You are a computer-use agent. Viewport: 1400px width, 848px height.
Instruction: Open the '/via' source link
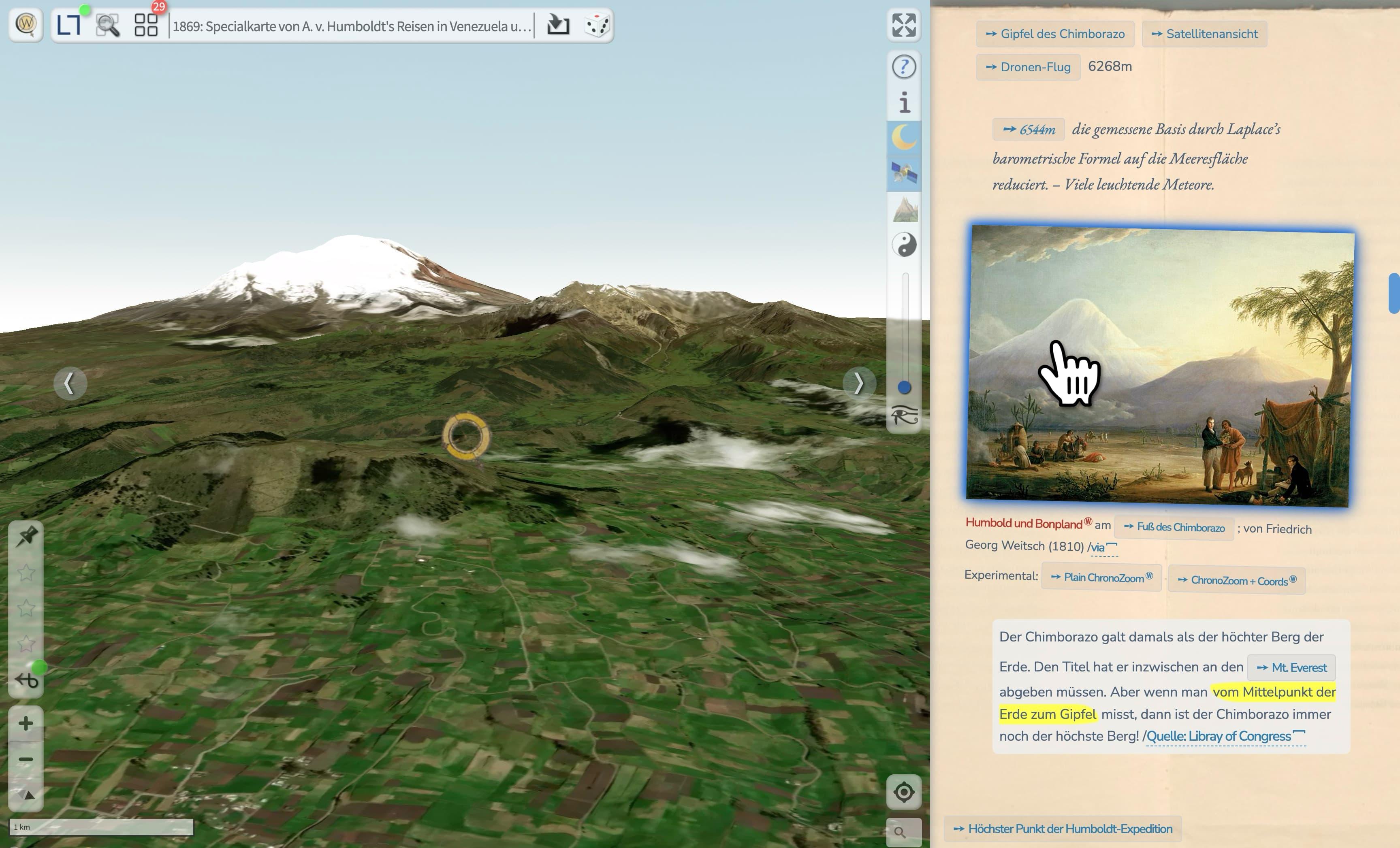tap(1103, 547)
